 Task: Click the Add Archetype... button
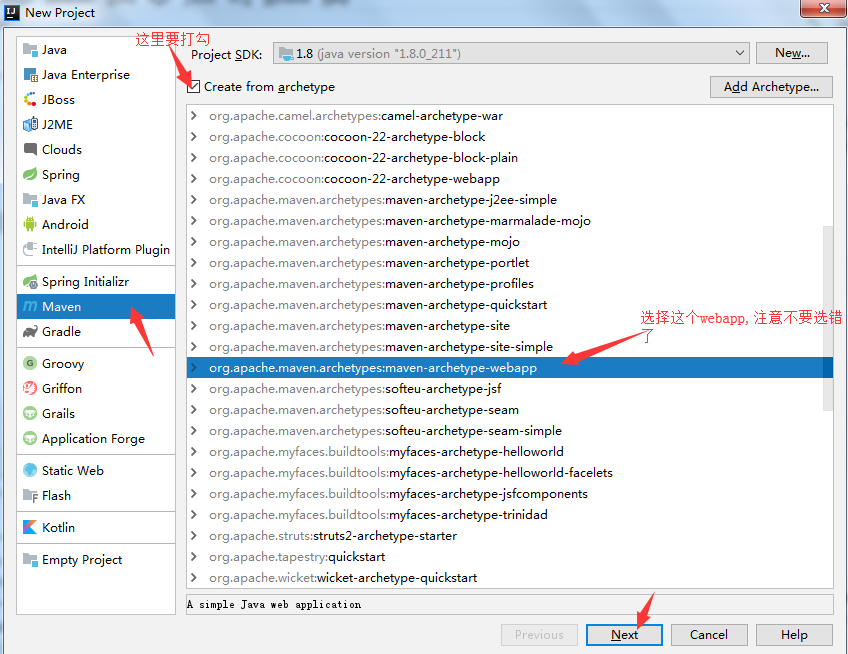[x=771, y=87]
